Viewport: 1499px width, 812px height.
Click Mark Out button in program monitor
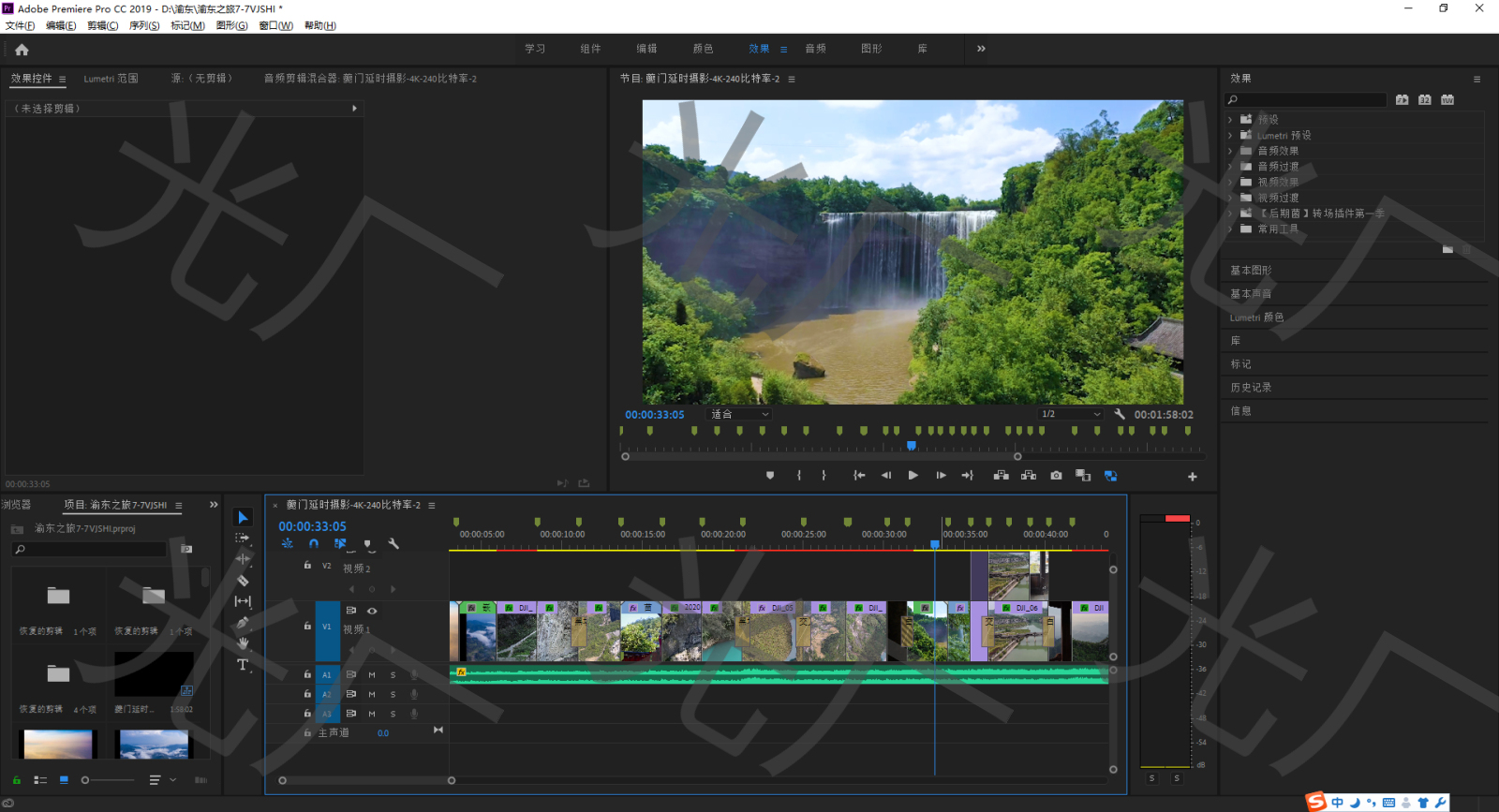tap(824, 476)
